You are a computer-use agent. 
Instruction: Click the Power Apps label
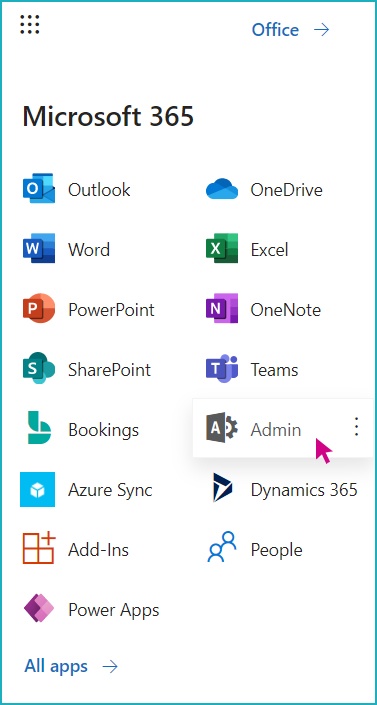(x=114, y=611)
